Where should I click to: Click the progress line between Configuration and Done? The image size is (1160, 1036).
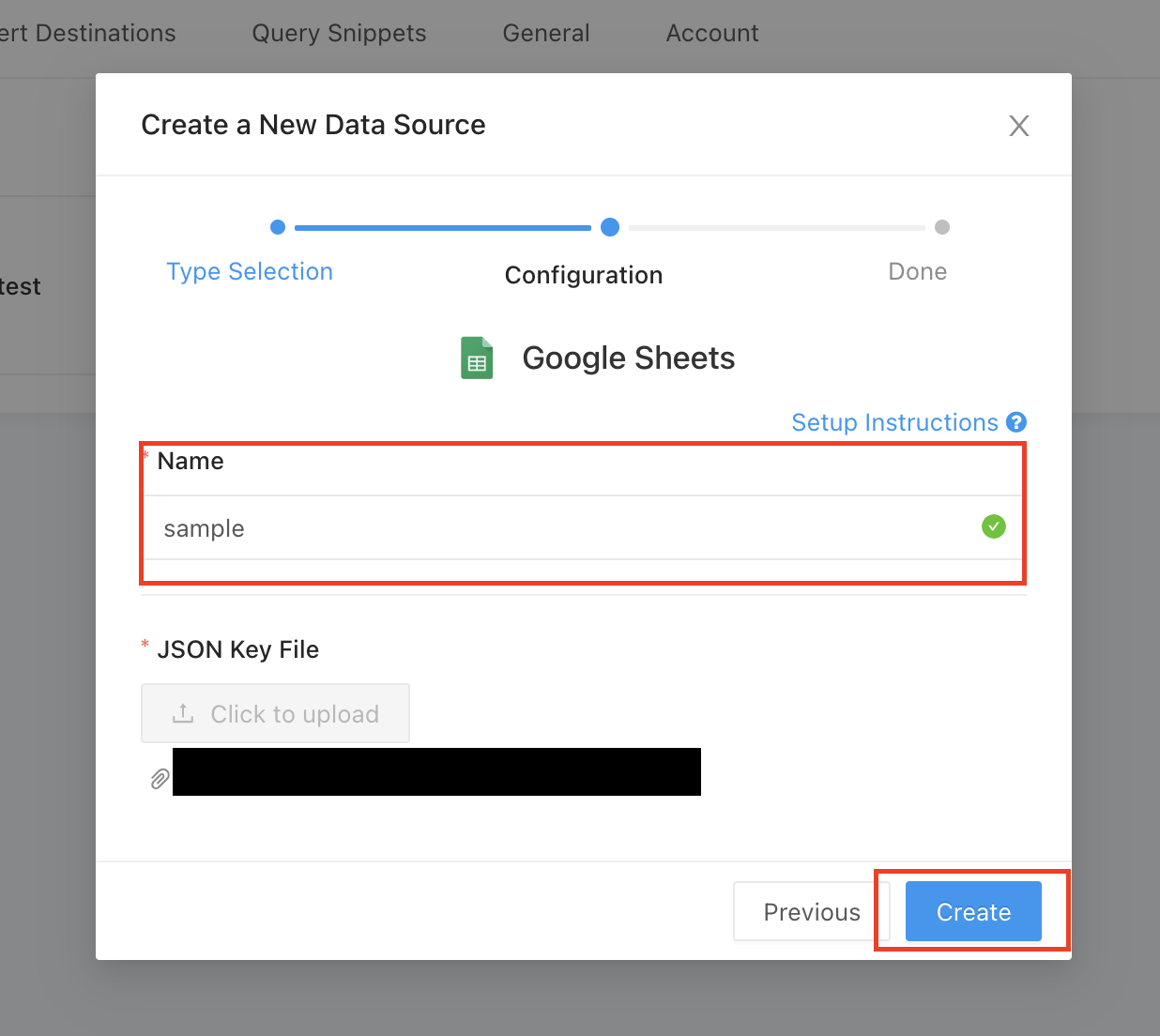pyautogui.click(x=776, y=227)
